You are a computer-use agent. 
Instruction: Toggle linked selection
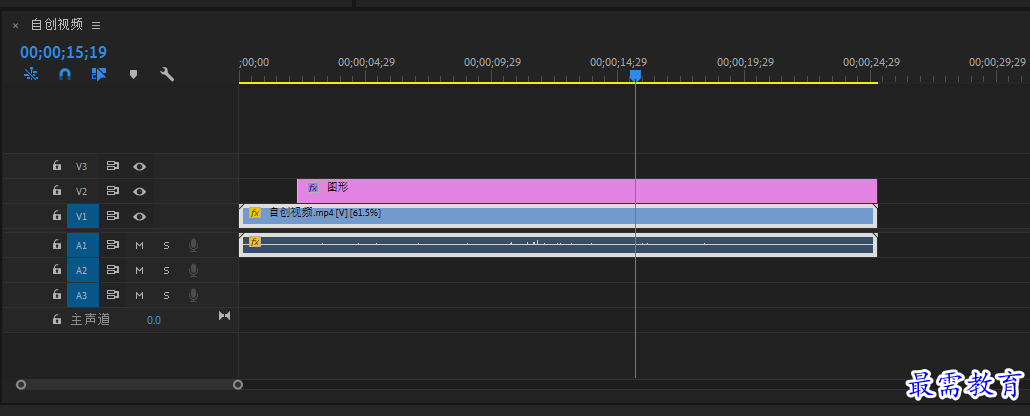click(99, 74)
